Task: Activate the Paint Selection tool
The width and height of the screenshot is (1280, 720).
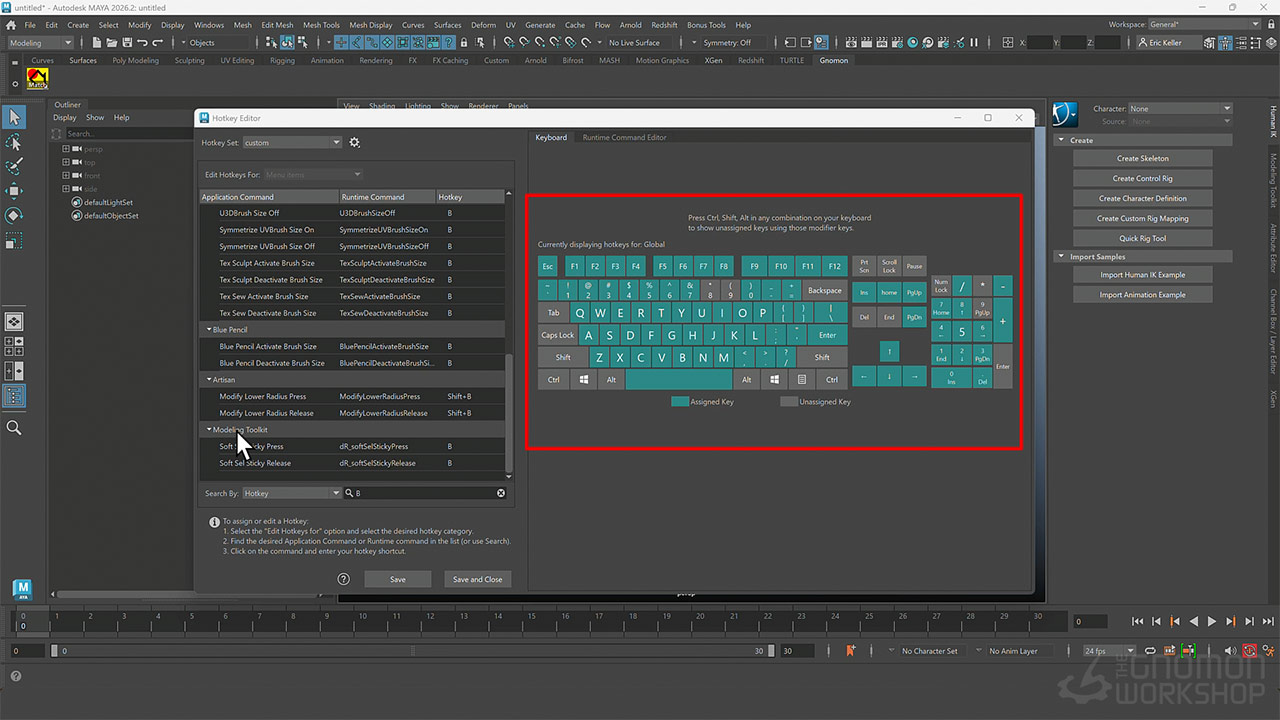Action: click(x=14, y=166)
